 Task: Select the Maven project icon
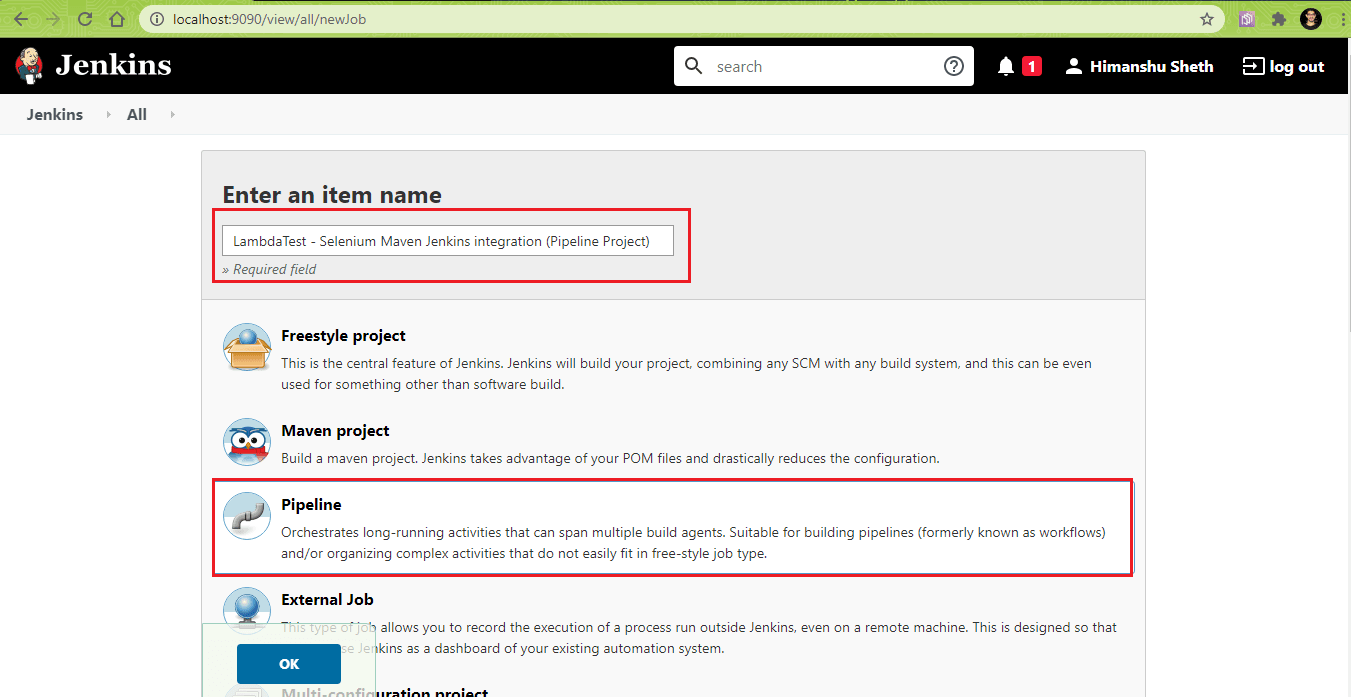click(246, 442)
